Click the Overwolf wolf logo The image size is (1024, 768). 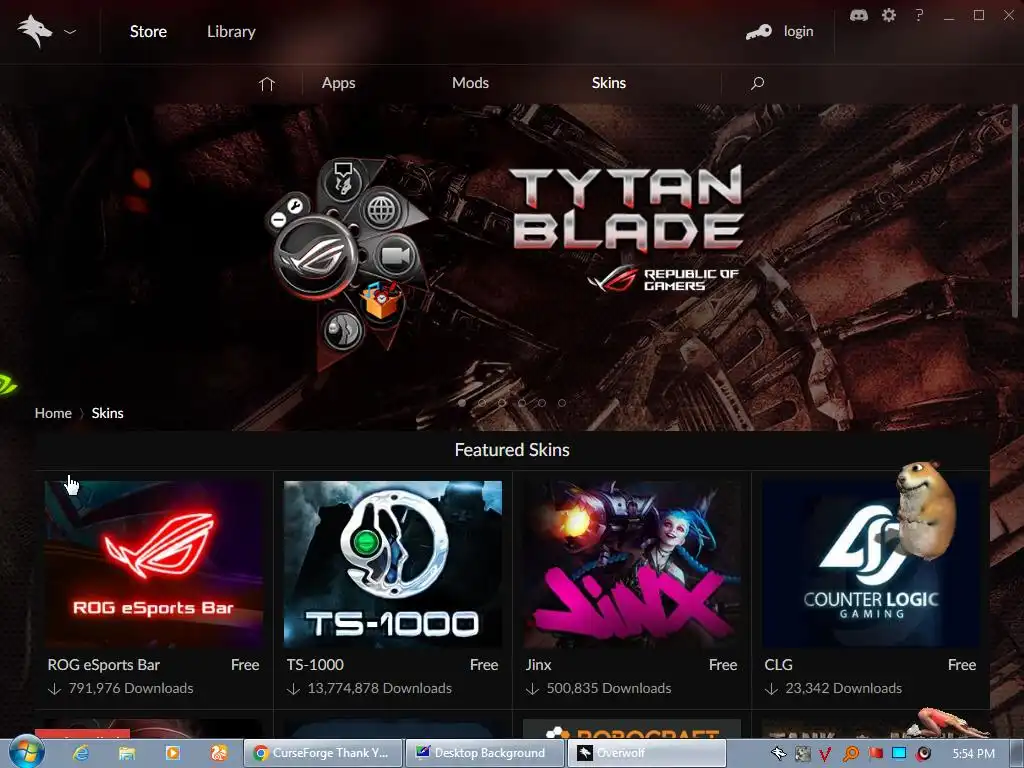pos(35,31)
